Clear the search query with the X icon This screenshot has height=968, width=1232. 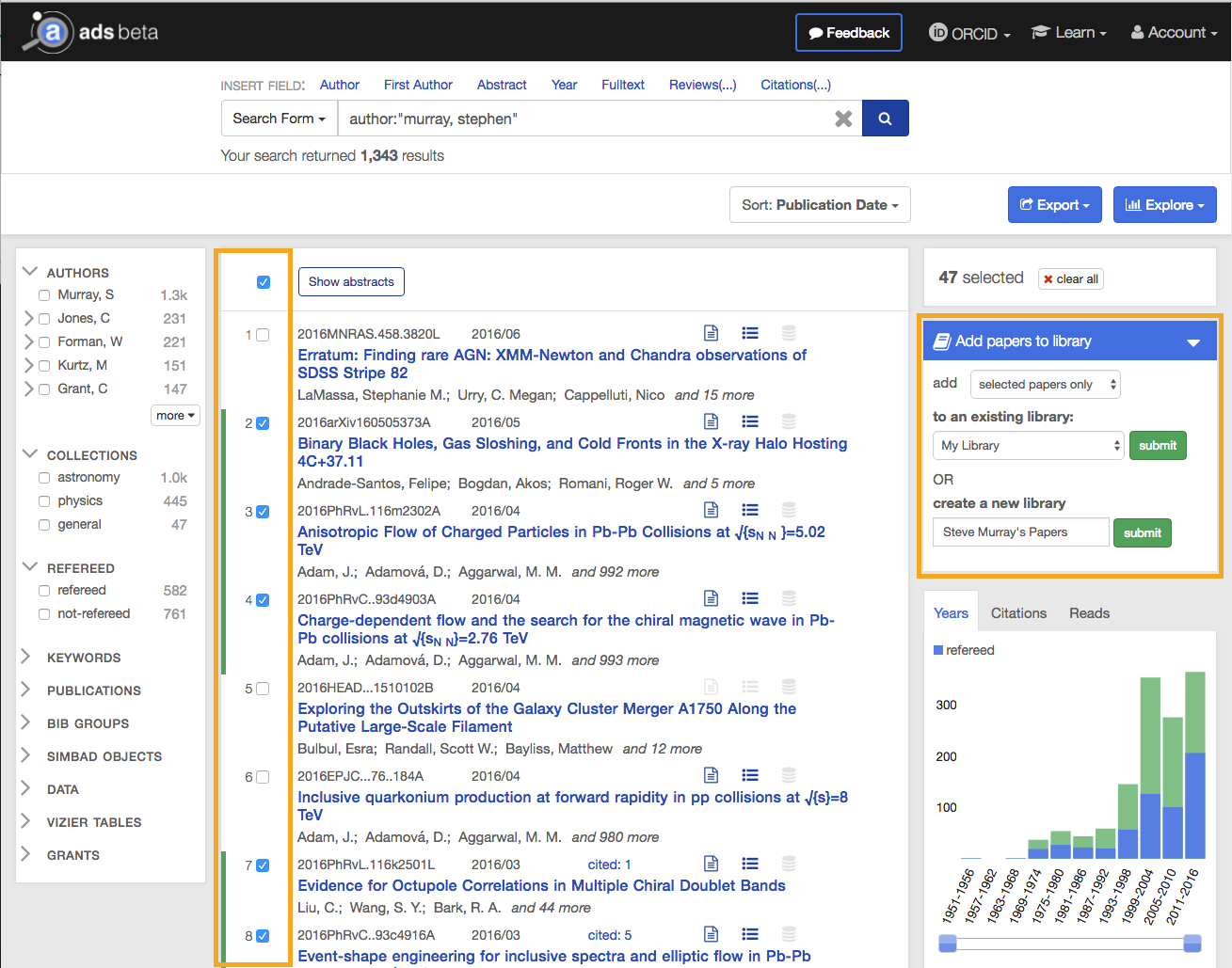(843, 118)
